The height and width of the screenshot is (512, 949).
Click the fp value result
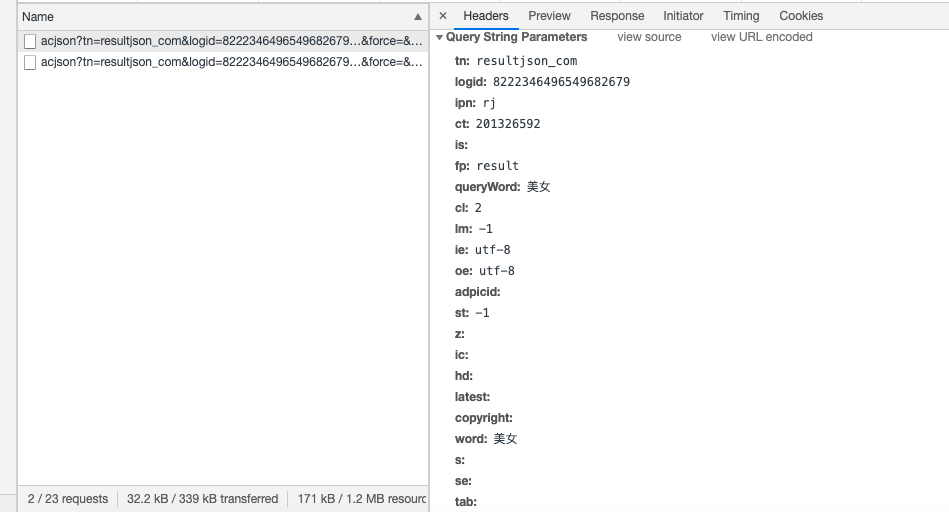click(497, 166)
